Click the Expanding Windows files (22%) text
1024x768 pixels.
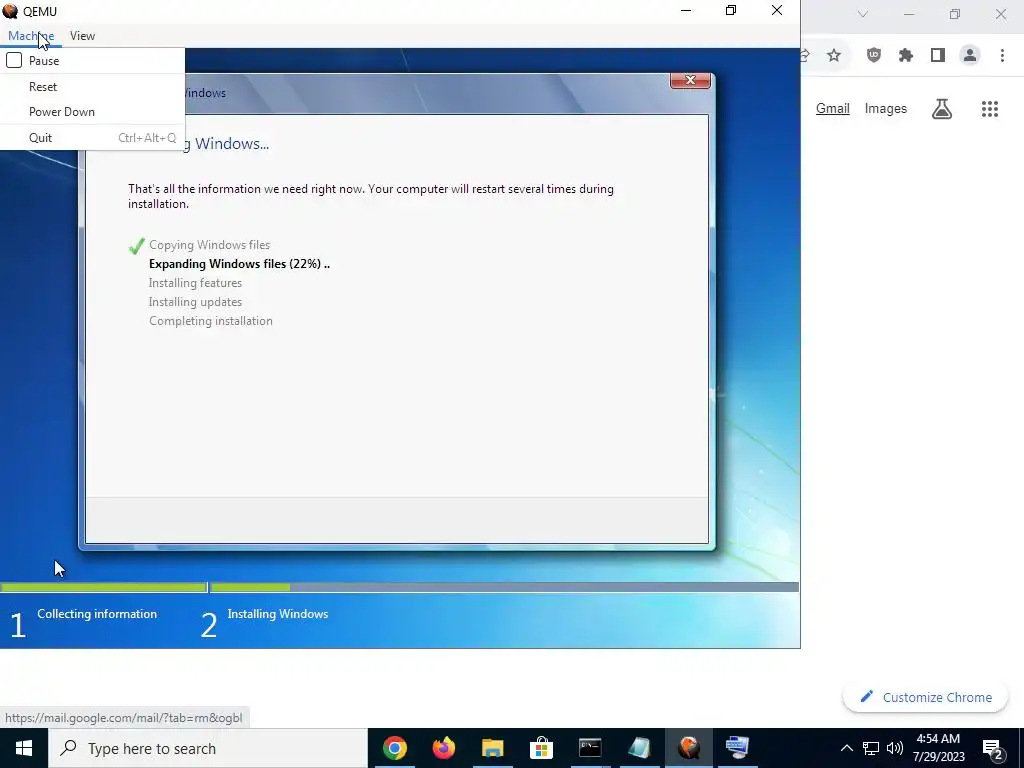(x=239, y=264)
